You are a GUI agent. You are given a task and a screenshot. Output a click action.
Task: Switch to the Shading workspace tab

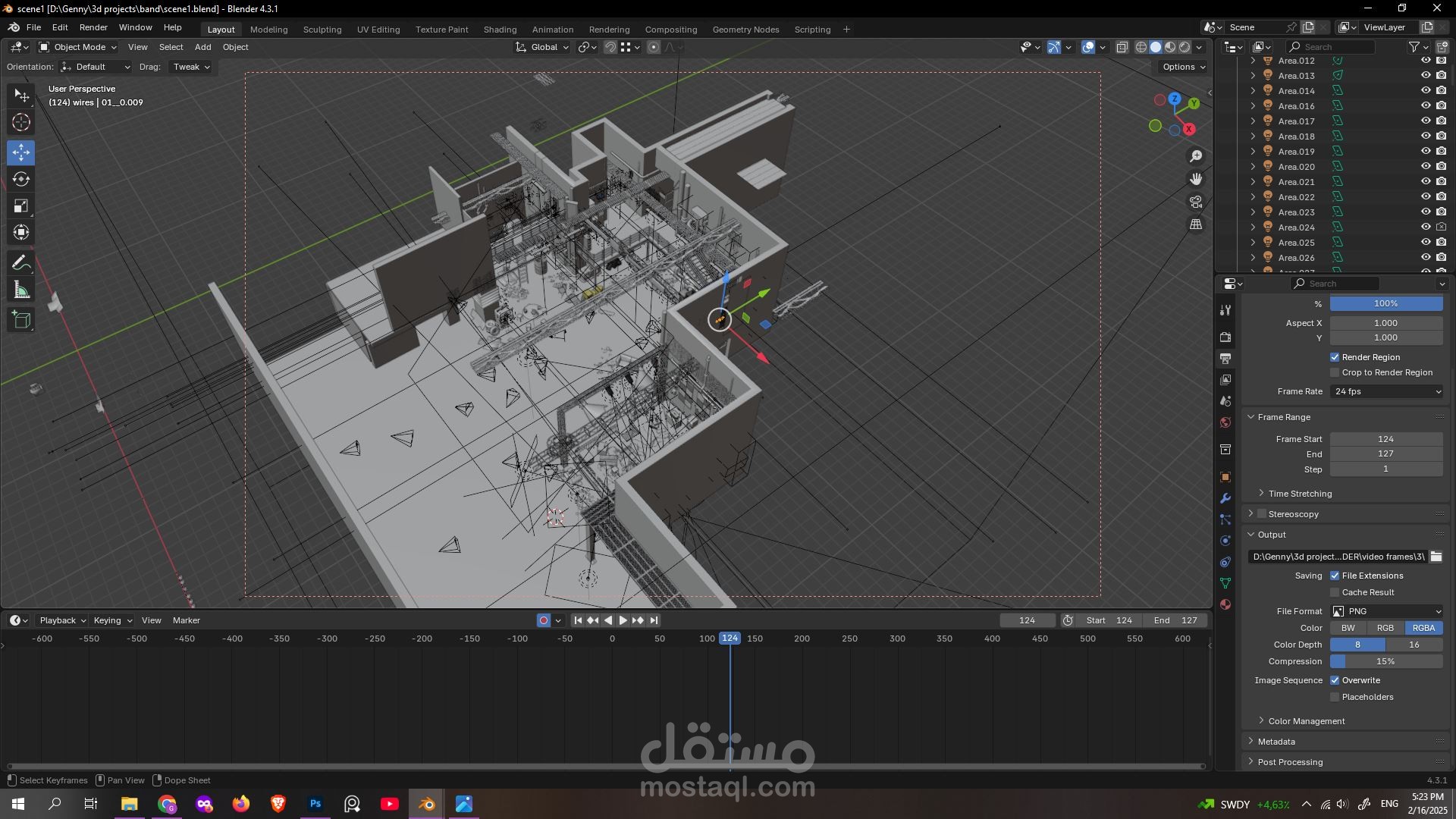tap(500, 30)
